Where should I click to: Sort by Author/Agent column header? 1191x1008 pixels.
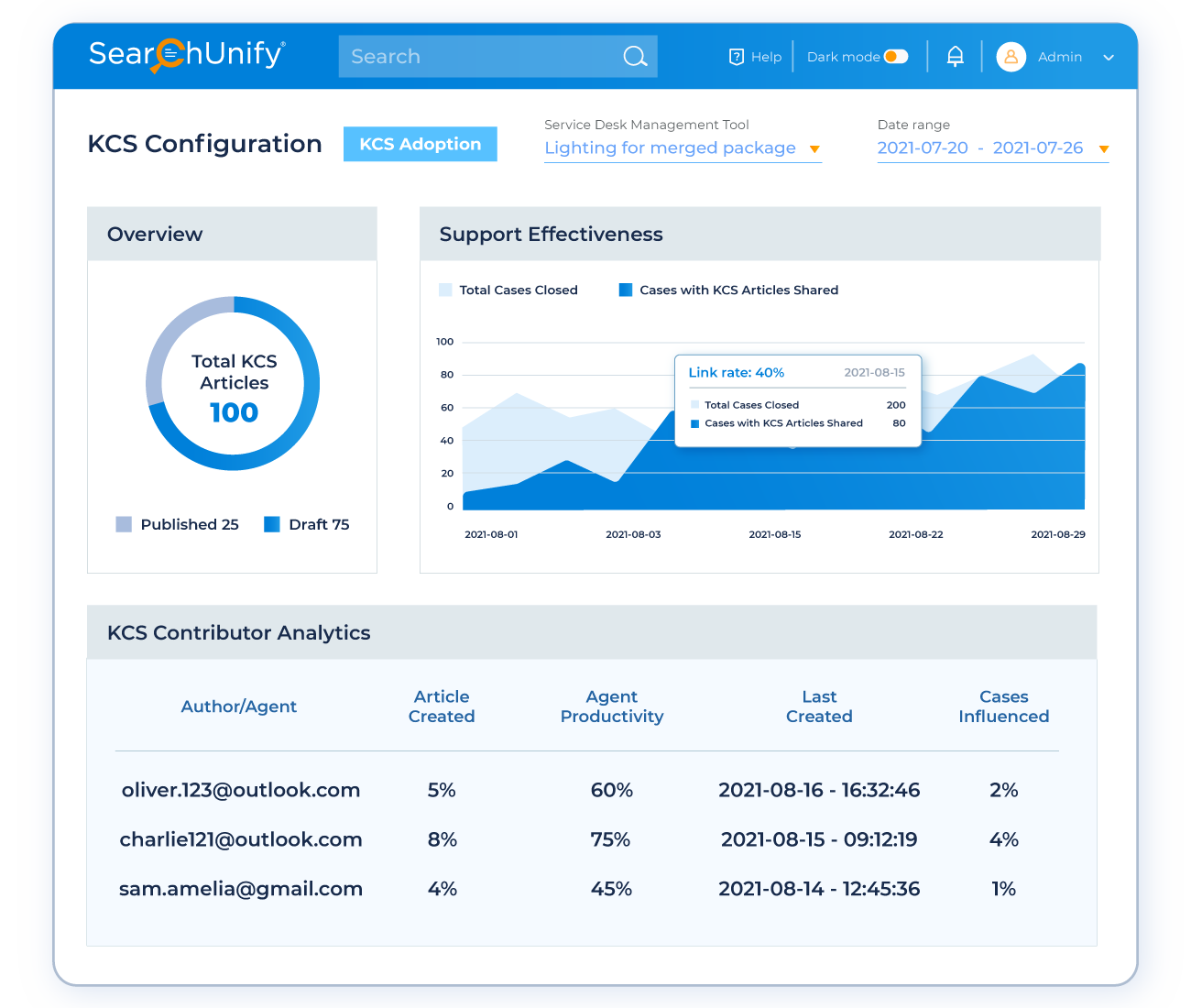(239, 707)
